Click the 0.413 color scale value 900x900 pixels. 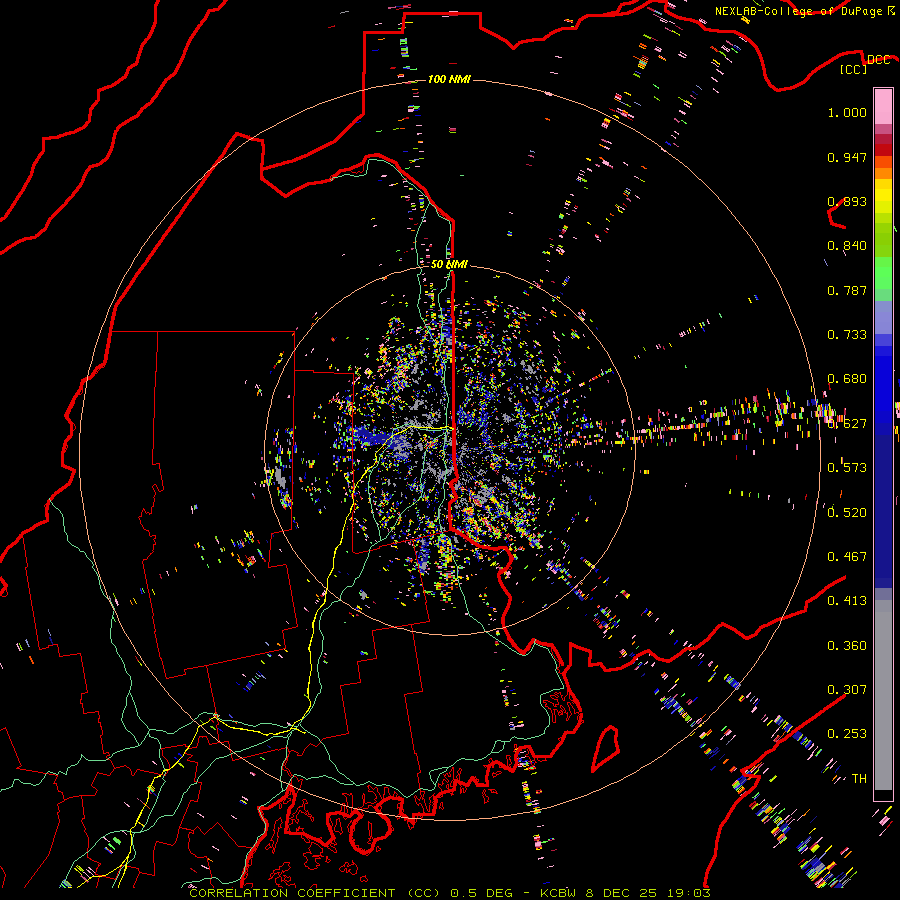(847, 601)
